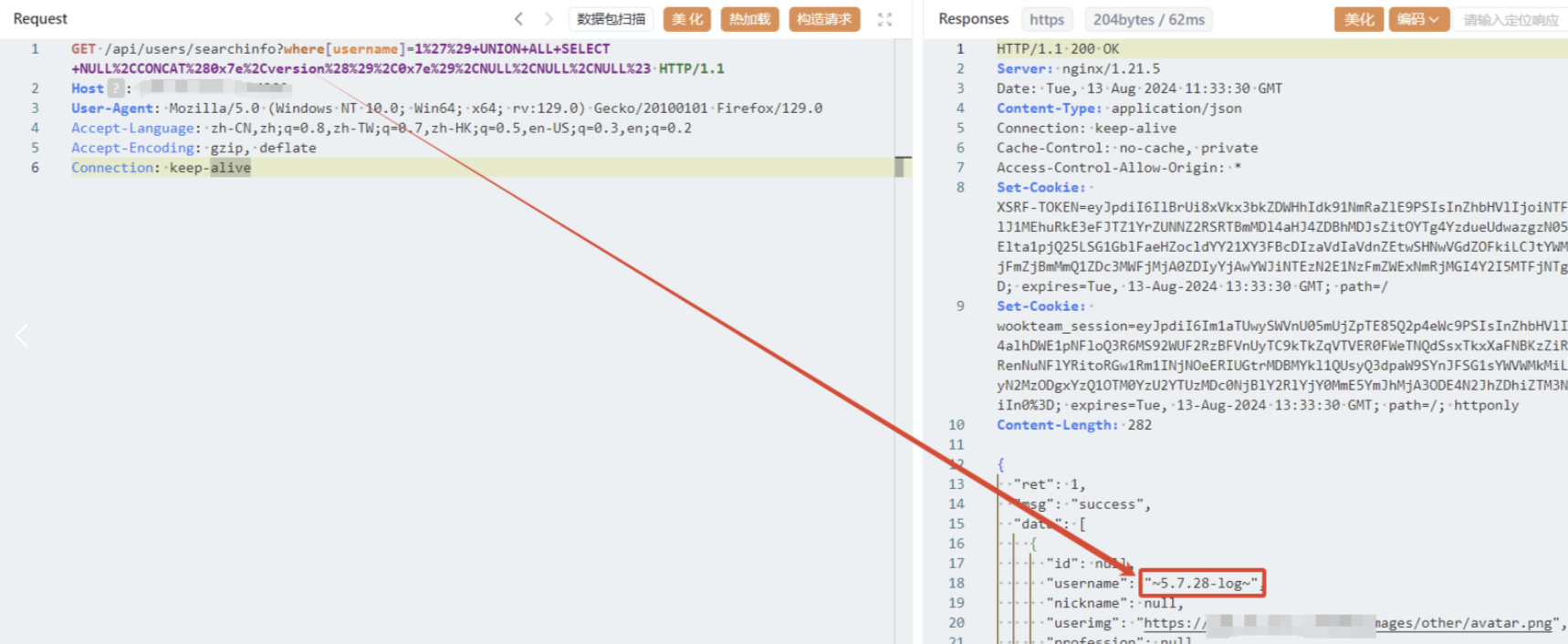Click the Cache-Control response header line
The image size is (1568, 644).
(1127, 148)
